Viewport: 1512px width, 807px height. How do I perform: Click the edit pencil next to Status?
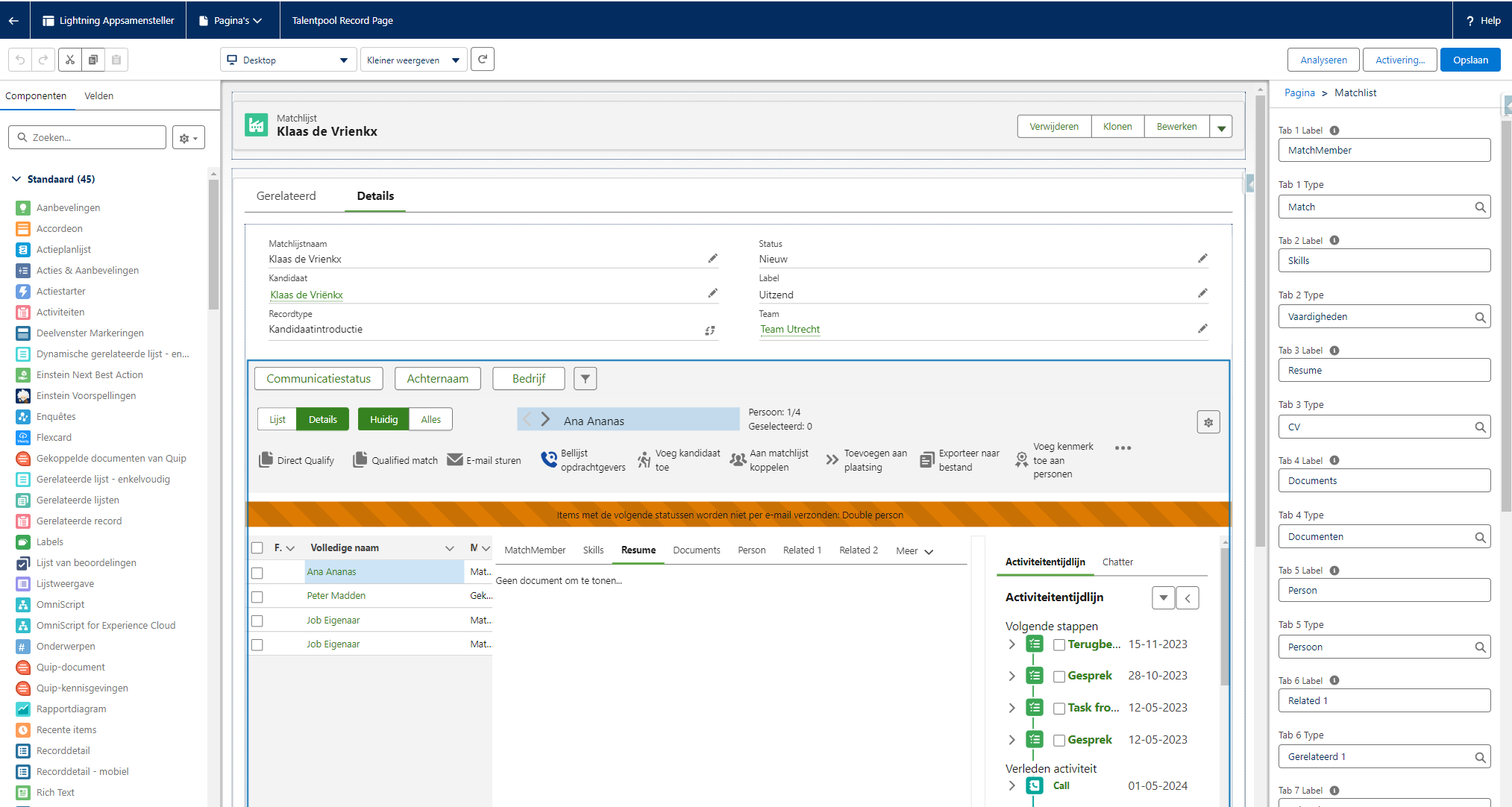click(1202, 258)
